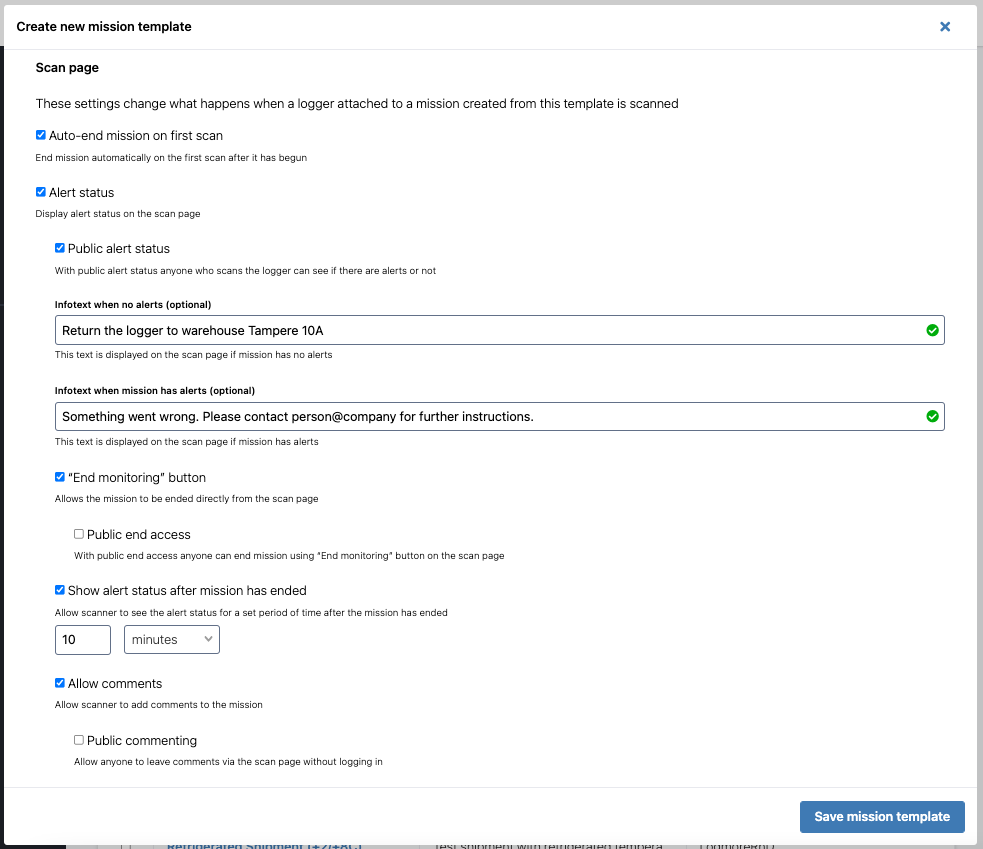
Task: Select the Scan page section heading
Action: (66, 67)
